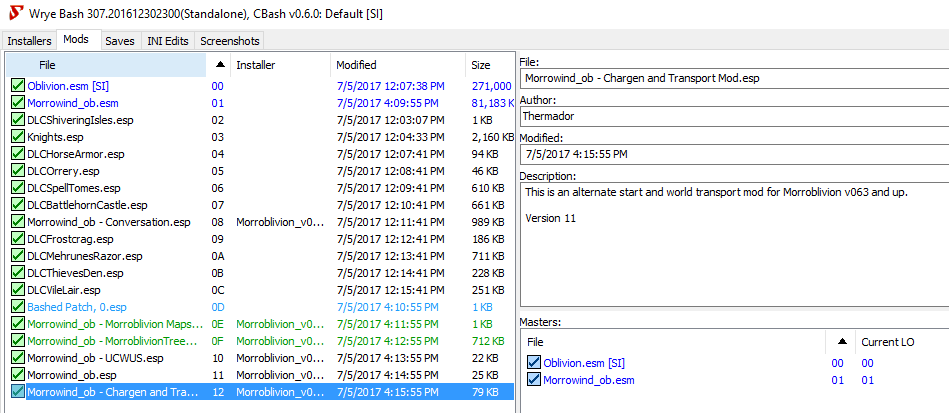
Task: Toggle Oblivion.esm [SI] checkbox in Masters list
Action: click(534, 363)
